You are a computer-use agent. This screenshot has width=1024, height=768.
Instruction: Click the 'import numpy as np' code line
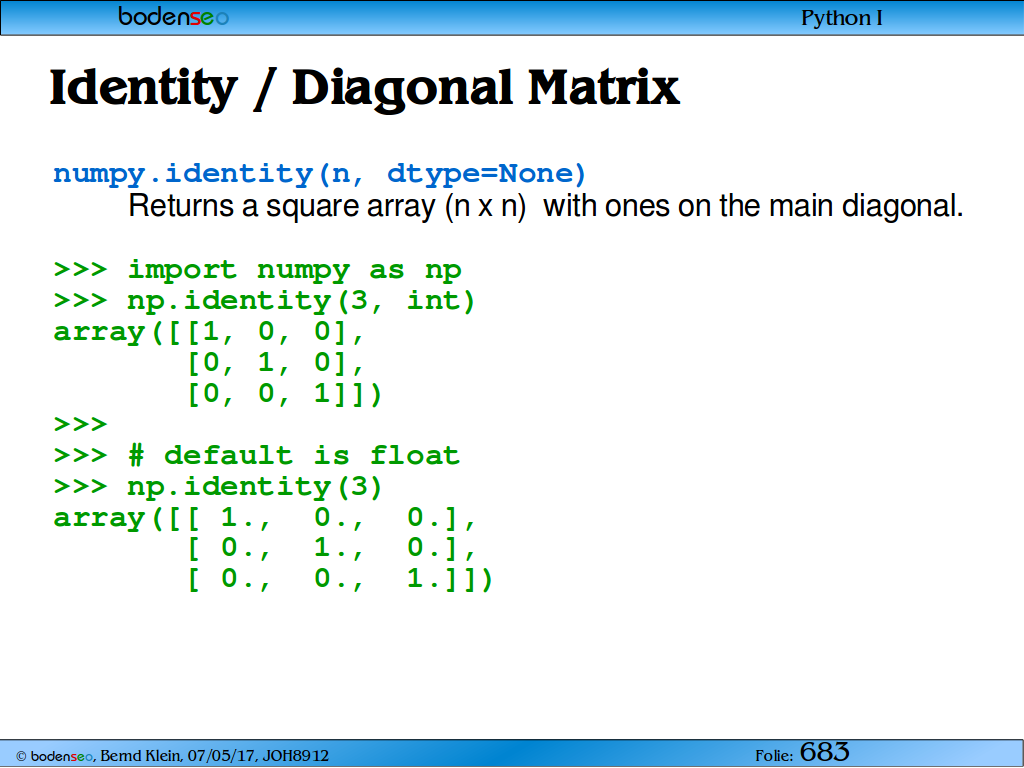click(257, 270)
